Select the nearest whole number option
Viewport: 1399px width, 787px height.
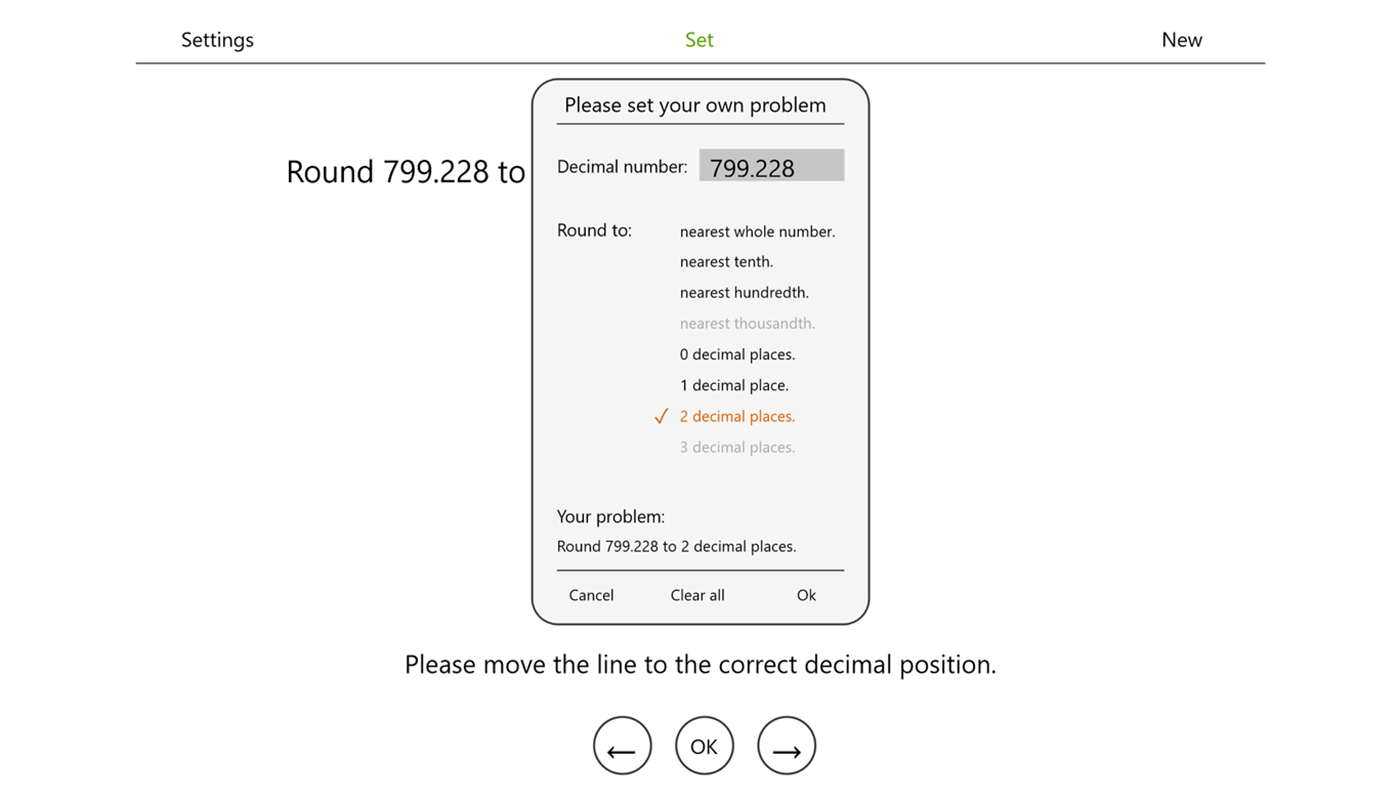(x=757, y=231)
